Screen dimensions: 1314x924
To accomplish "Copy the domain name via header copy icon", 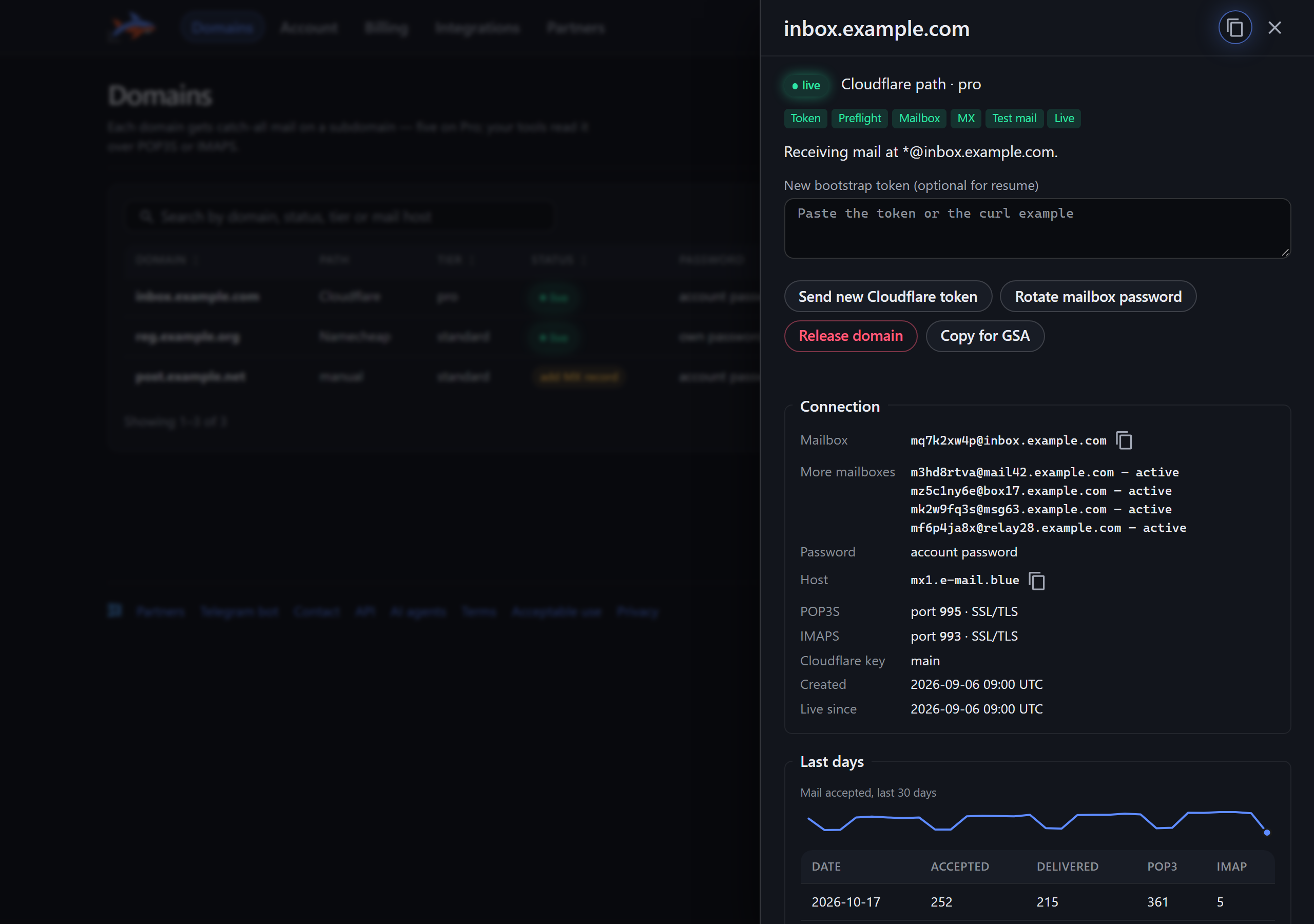I will [1234, 28].
